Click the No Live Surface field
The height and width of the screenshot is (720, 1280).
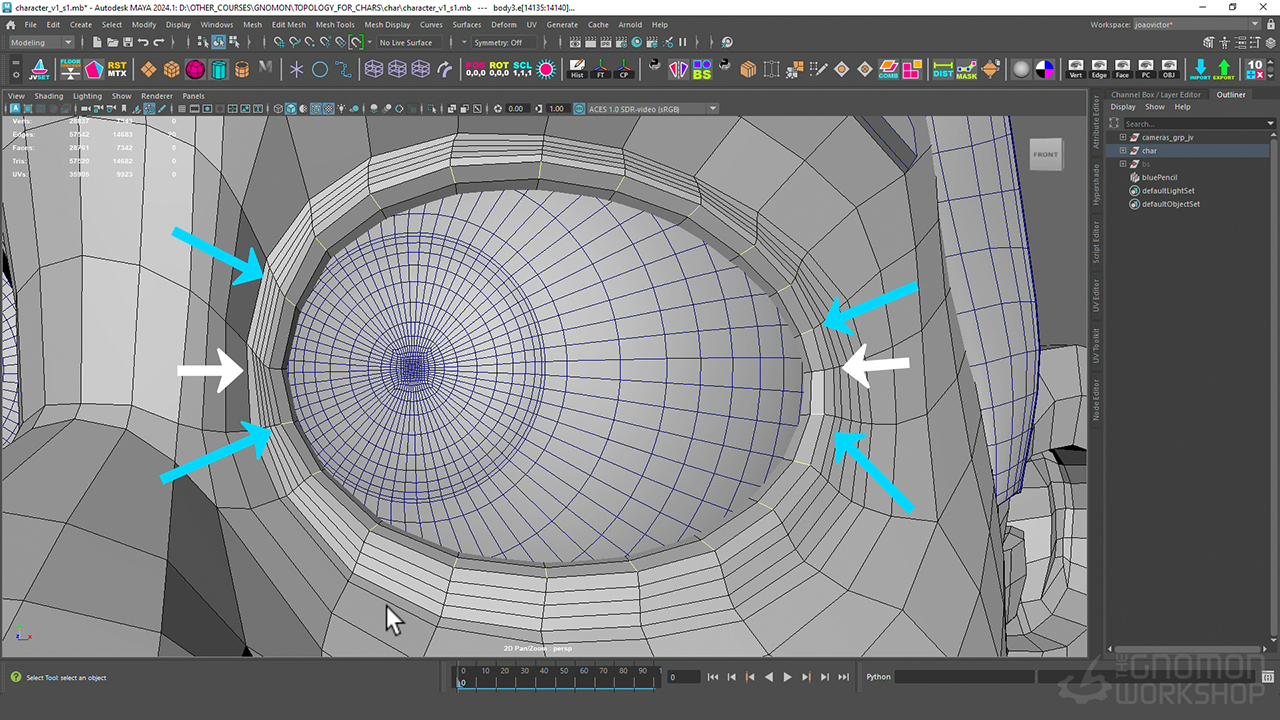[406, 43]
